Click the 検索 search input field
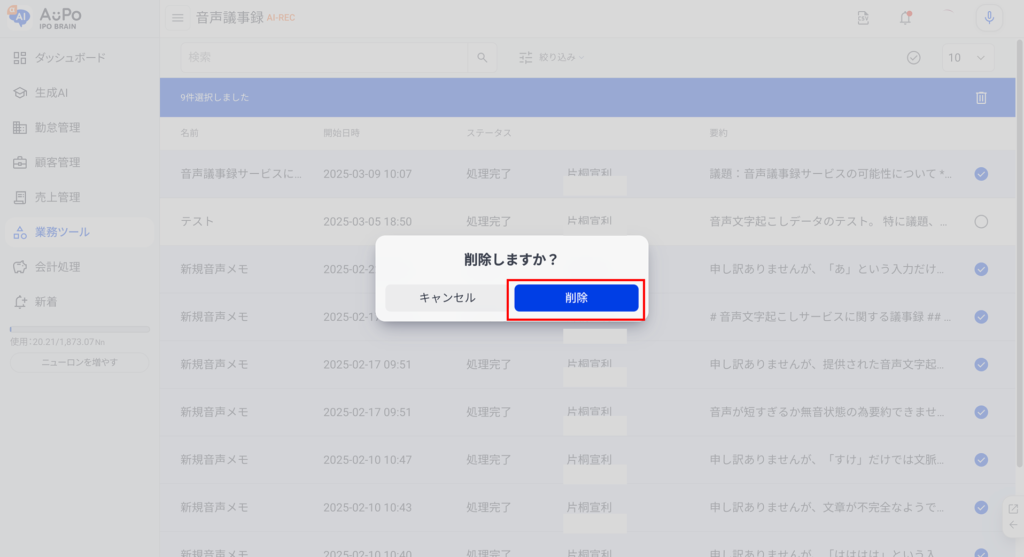1024x557 pixels. pyautogui.click(x=324, y=58)
